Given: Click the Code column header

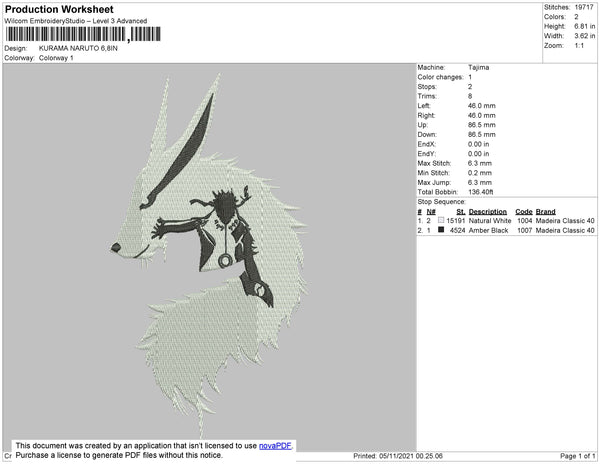Looking at the screenshot, I should point(524,211).
